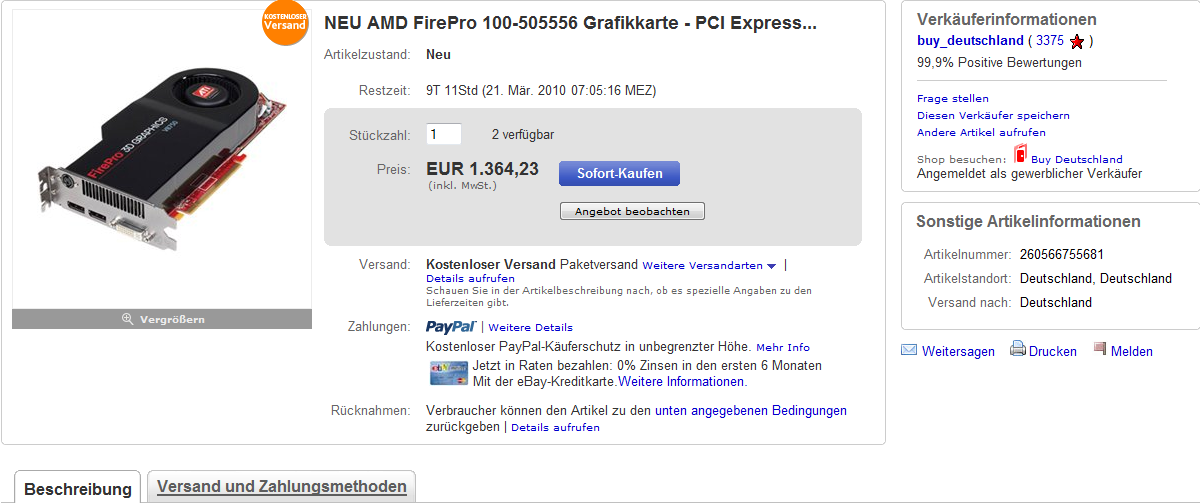
Task: Click the envelope icon for Weitersagen
Action: pyautogui.click(x=909, y=350)
